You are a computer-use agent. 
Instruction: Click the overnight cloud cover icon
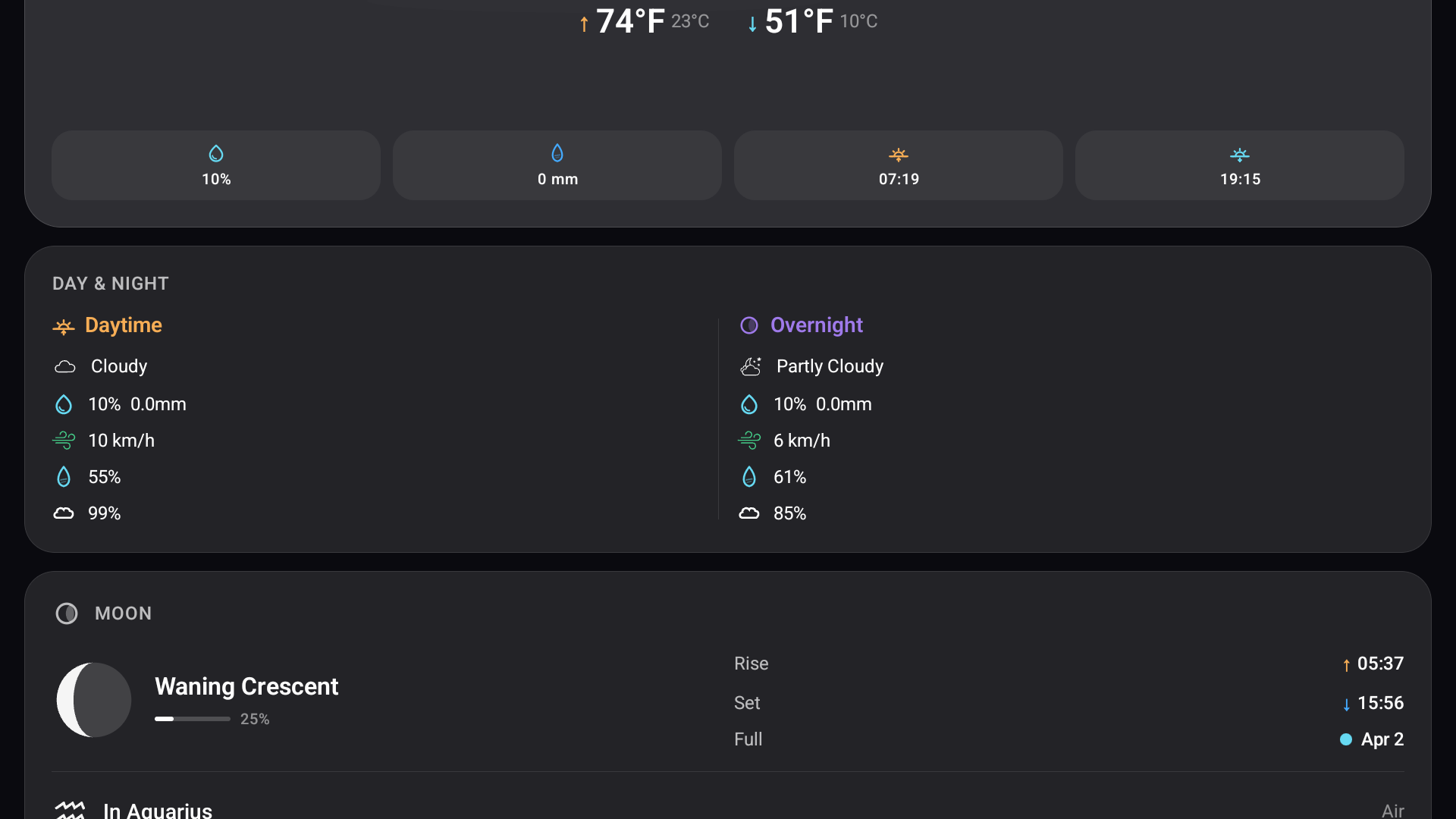coord(749,513)
